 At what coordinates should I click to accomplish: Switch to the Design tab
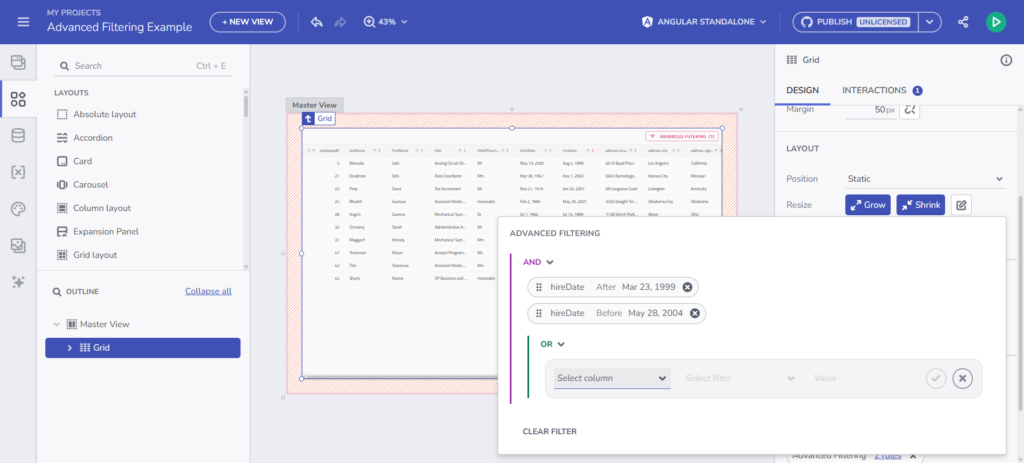(803, 90)
